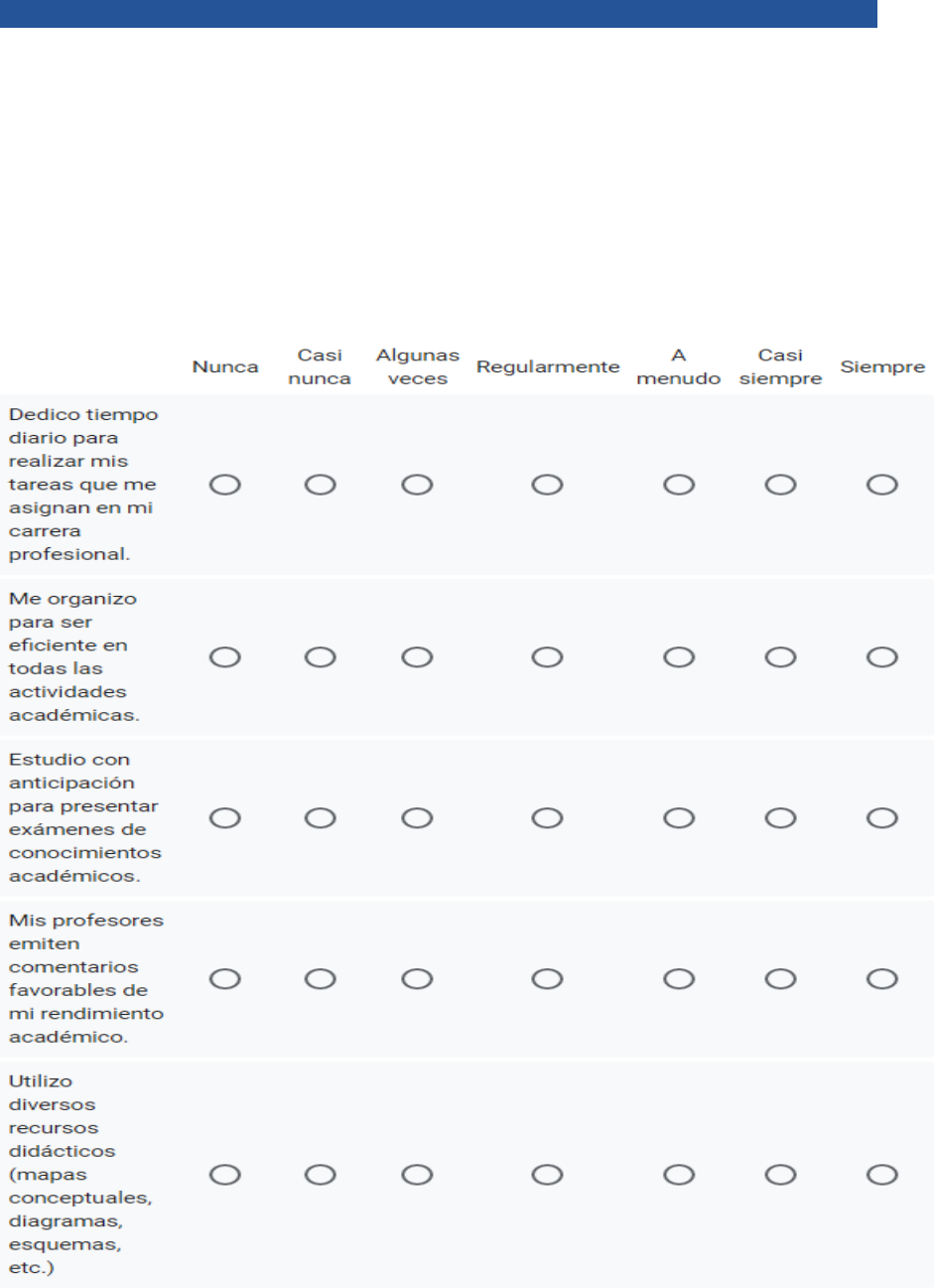The width and height of the screenshot is (935, 1288).
Task: Mark 'Nunca' for 'Estudio con anticipación' row
Action: click(x=225, y=818)
